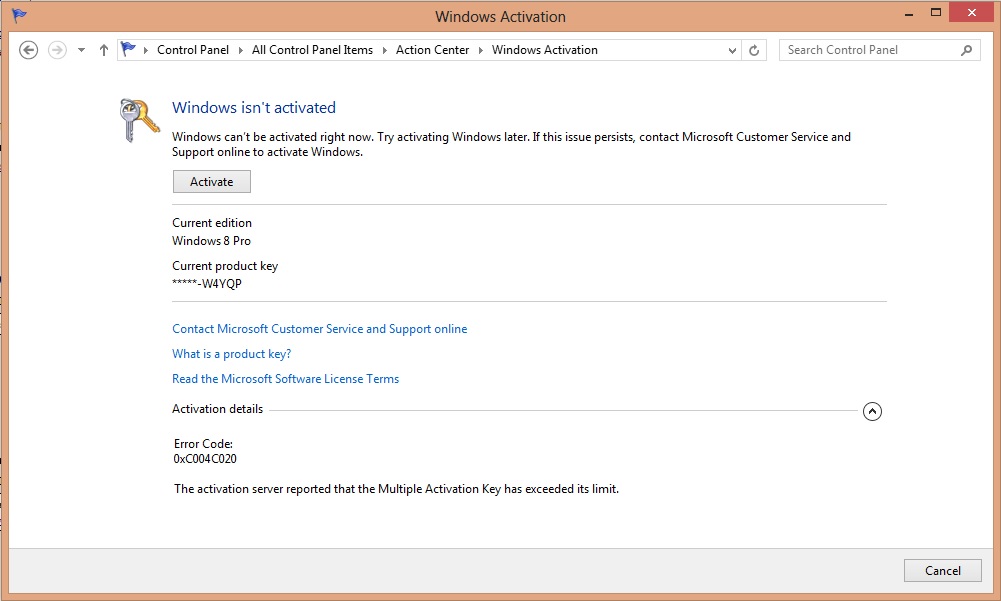
Task: Click the magnifier icon in the search box
Action: point(966,50)
